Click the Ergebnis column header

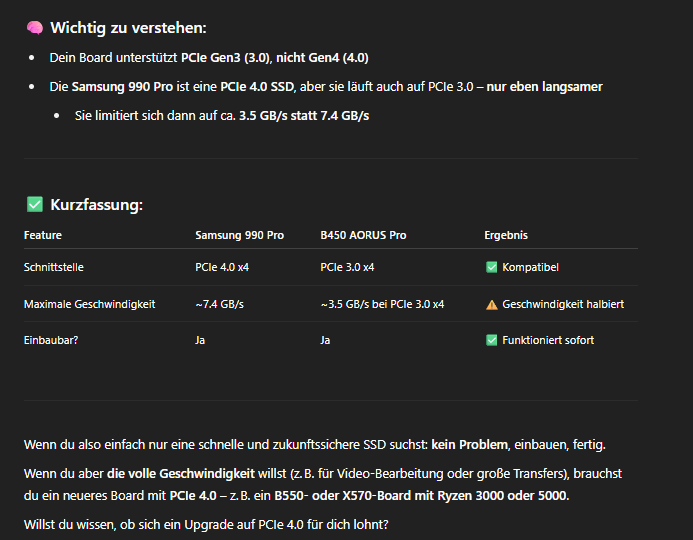pos(506,235)
